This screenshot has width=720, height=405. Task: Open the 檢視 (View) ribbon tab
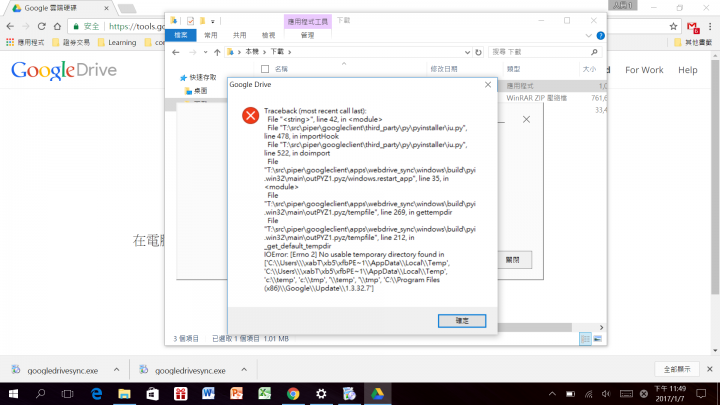[268, 35]
